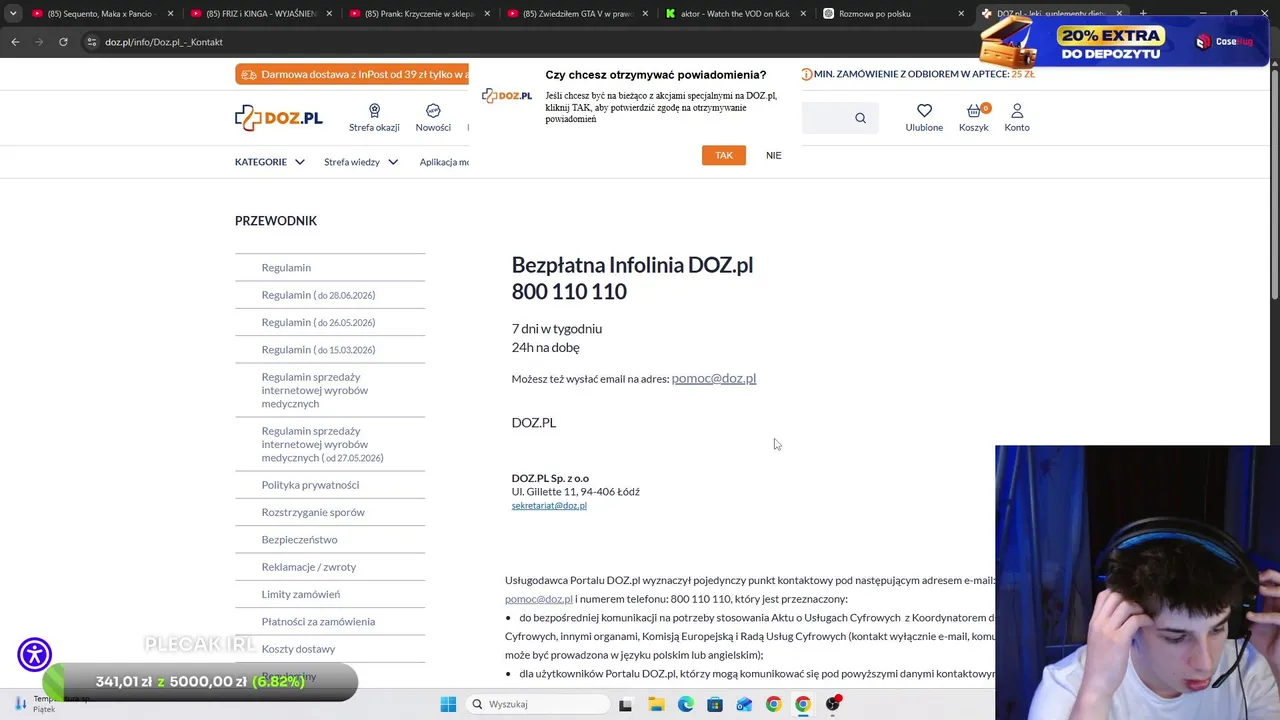Switch to the FRIZ i KINGA tab
This screenshot has width=1280, height=720.
pos(261,14)
